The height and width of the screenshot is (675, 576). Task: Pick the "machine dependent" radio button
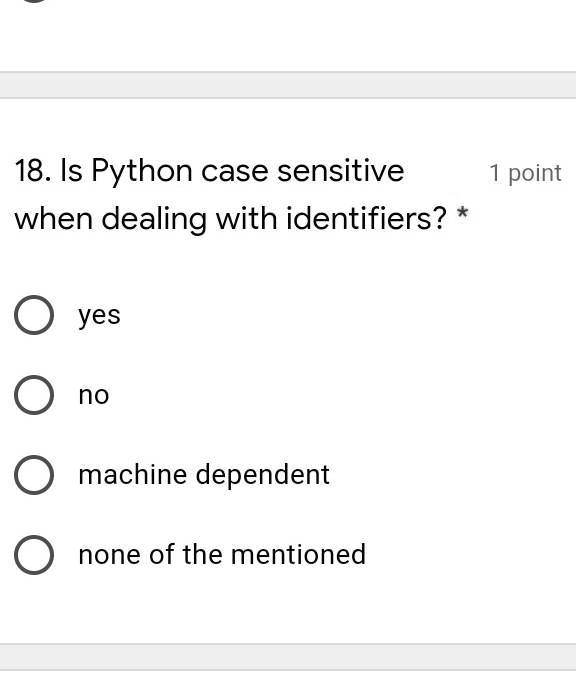tap(34, 474)
